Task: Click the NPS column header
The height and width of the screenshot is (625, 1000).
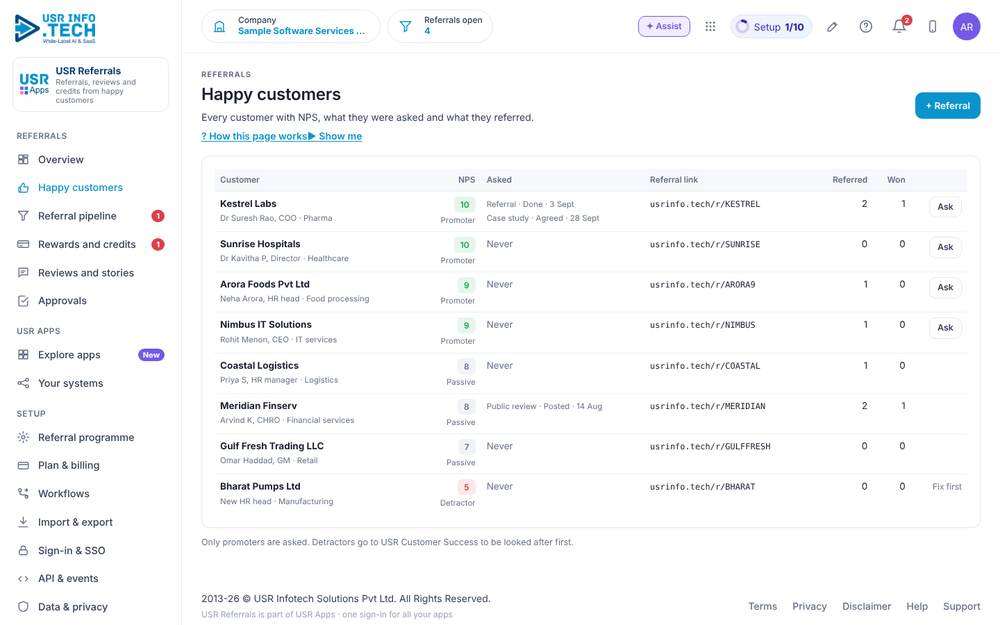Action: (466, 180)
